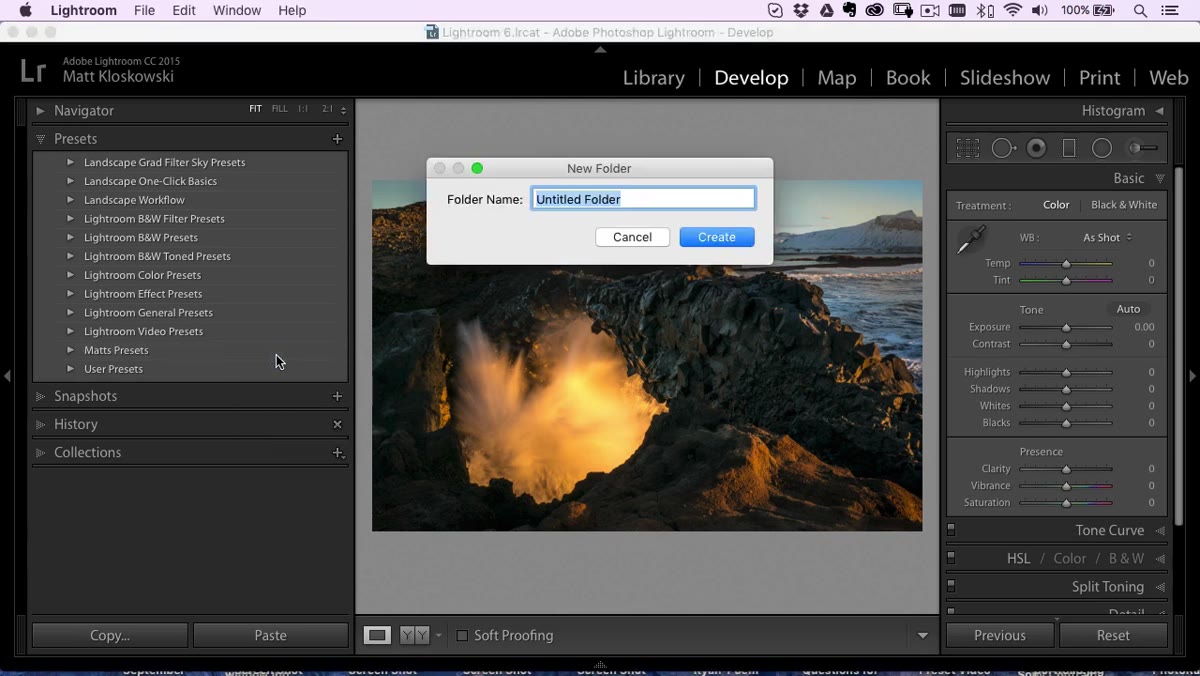Toggle the HSL panel on/off switch
Screen dimensions: 1200x676
point(951,558)
